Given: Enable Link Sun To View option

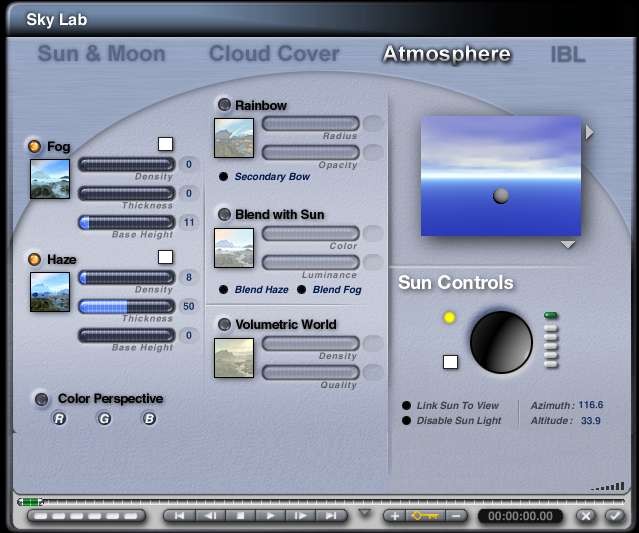Looking at the screenshot, I should [x=407, y=405].
